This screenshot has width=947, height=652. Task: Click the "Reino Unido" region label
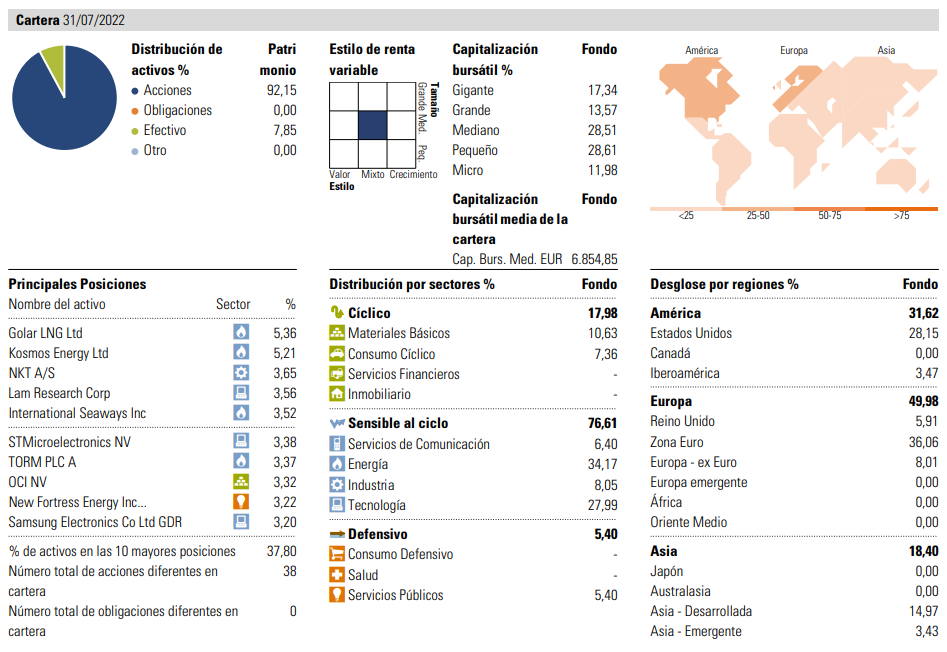click(682, 421)
